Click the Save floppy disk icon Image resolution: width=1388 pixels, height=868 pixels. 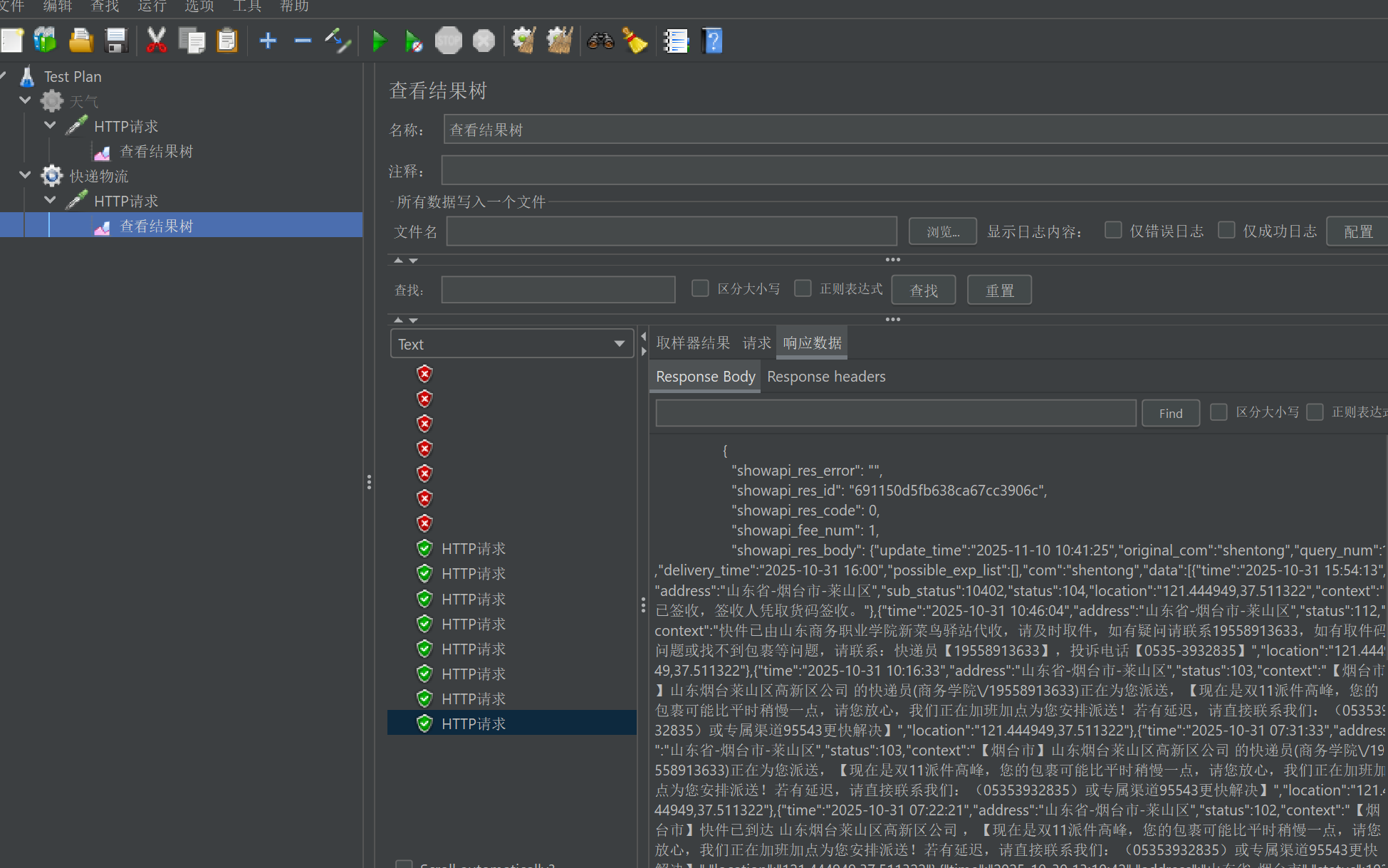coord(116,41)
